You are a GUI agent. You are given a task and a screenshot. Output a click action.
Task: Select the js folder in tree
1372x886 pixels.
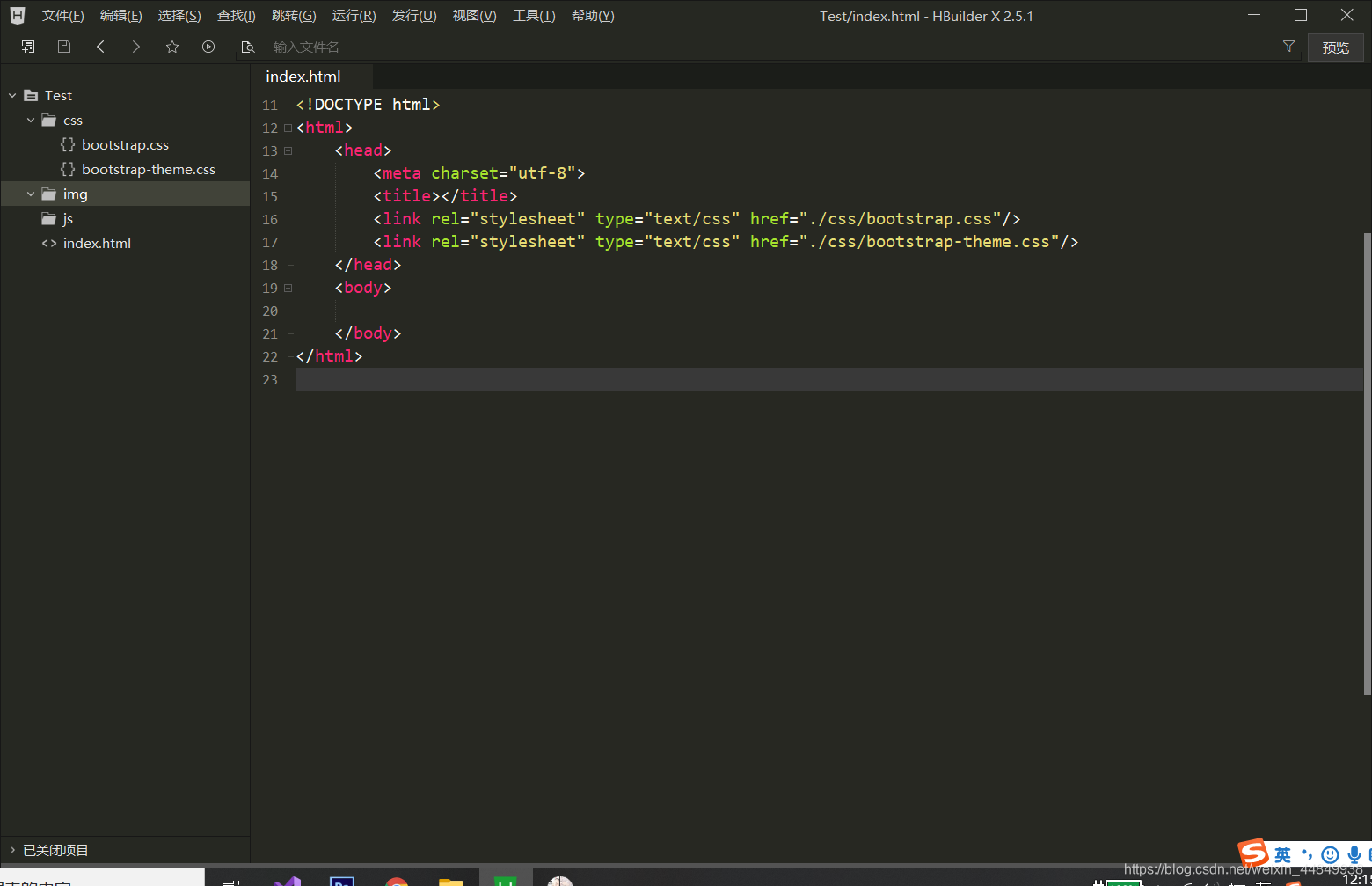click(x=68, y=218)
